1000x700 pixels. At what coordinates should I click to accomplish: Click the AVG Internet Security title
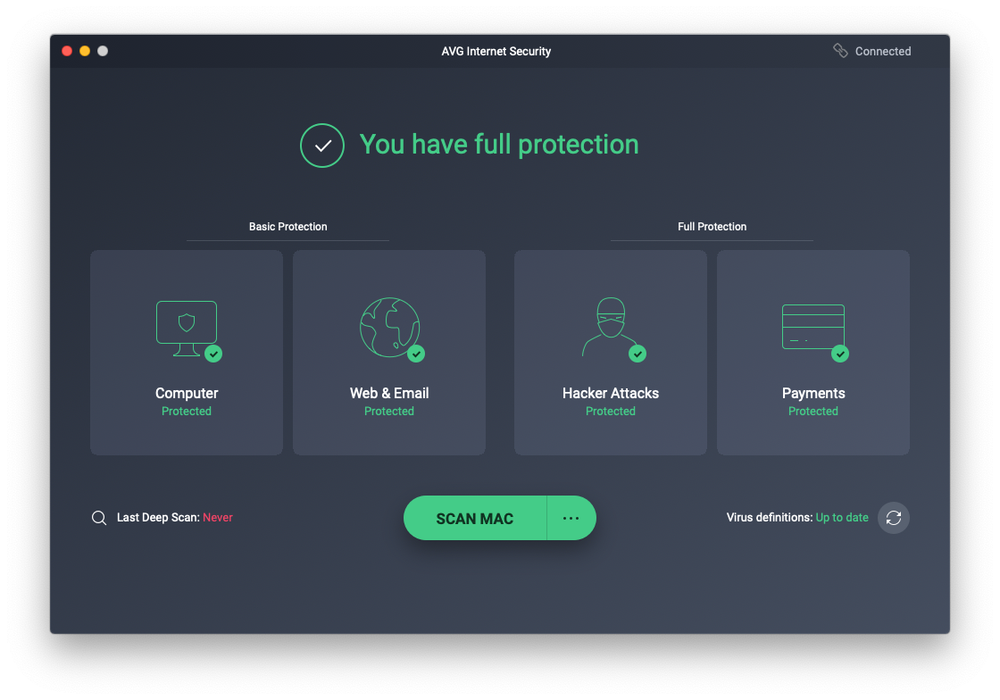tap(496, 51)
